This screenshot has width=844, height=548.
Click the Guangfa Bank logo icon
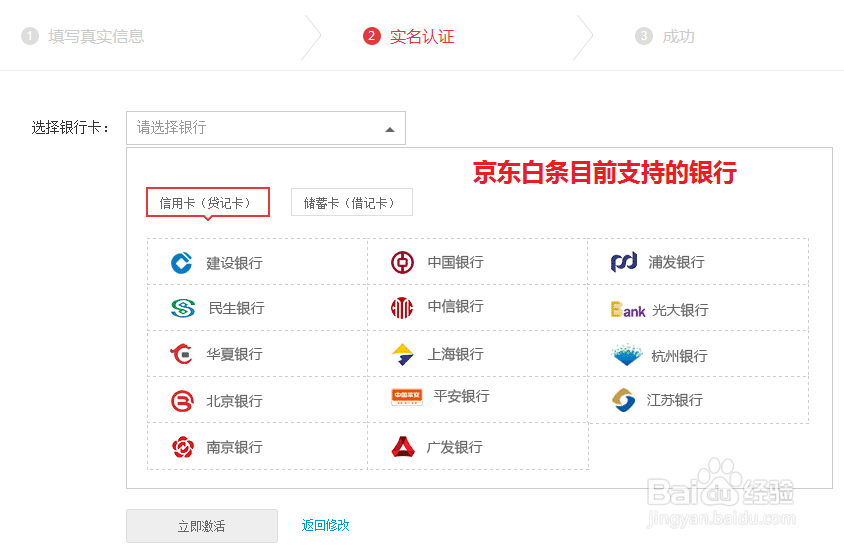403,446
